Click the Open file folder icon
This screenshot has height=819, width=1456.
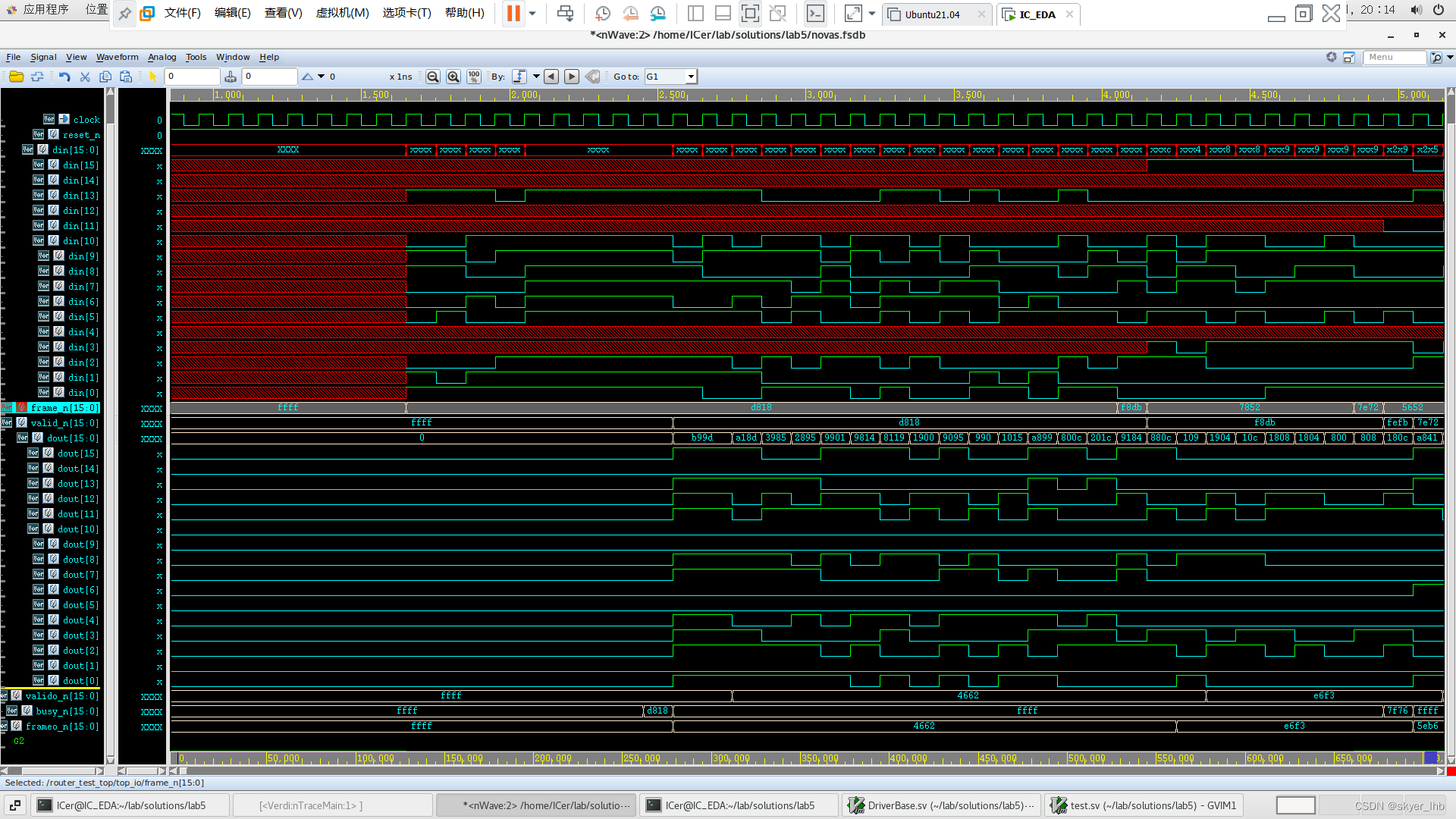16,77
